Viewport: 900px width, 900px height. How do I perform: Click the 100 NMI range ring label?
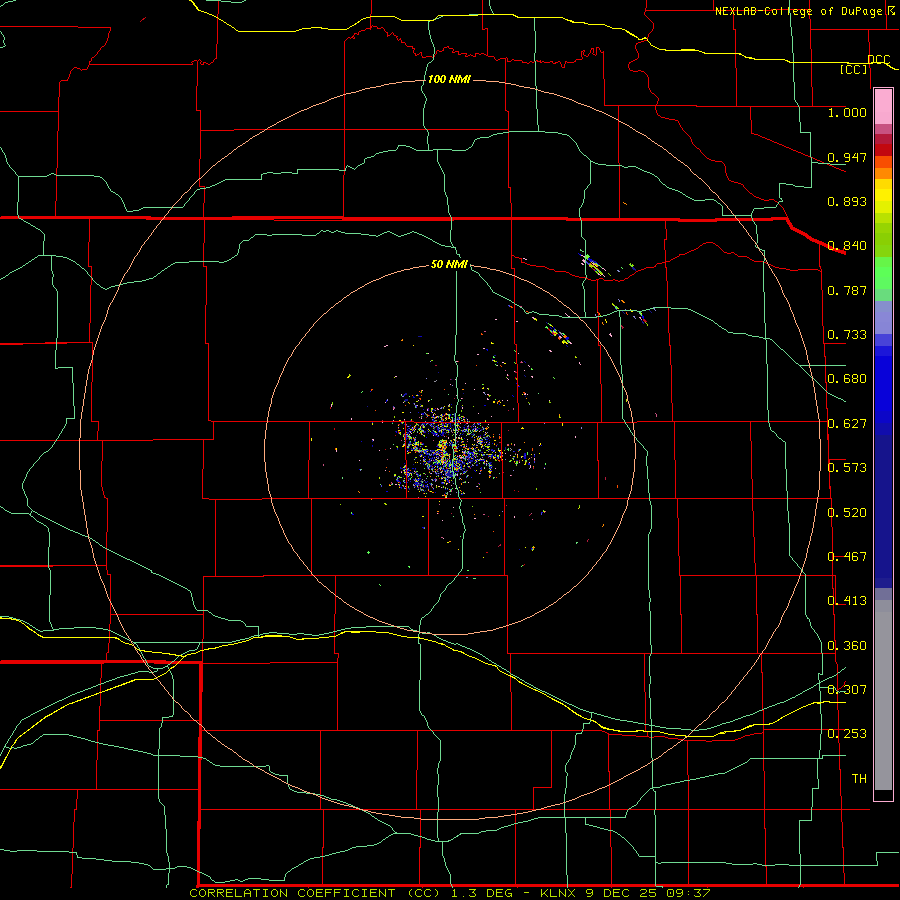click(449, 79)
